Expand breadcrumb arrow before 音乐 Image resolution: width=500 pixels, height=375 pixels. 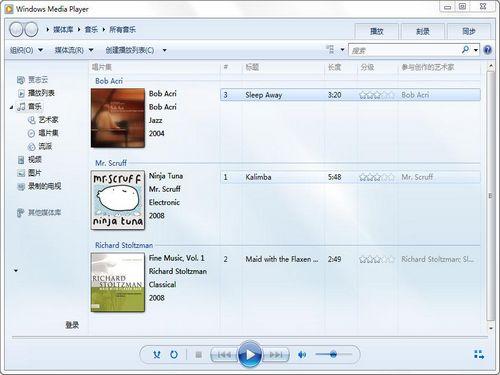[79, 30]
